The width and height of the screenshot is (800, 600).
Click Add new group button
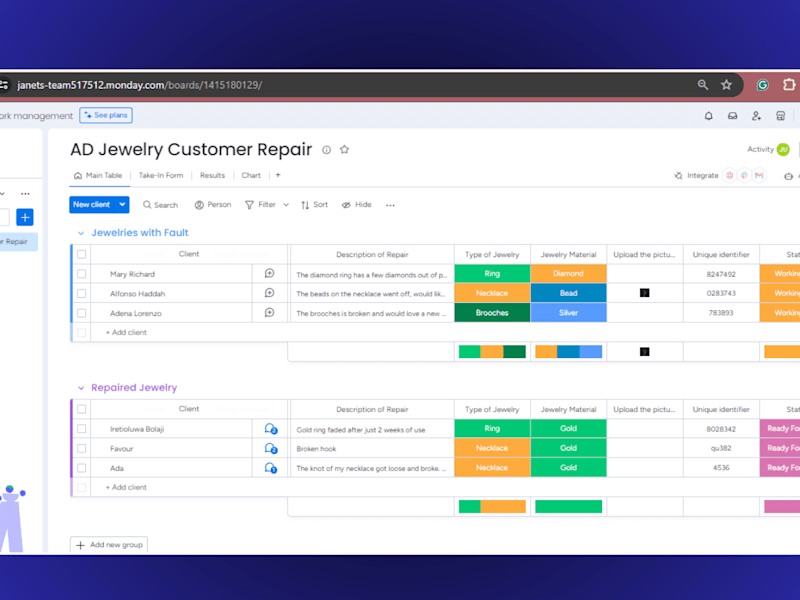coord(109,545)
